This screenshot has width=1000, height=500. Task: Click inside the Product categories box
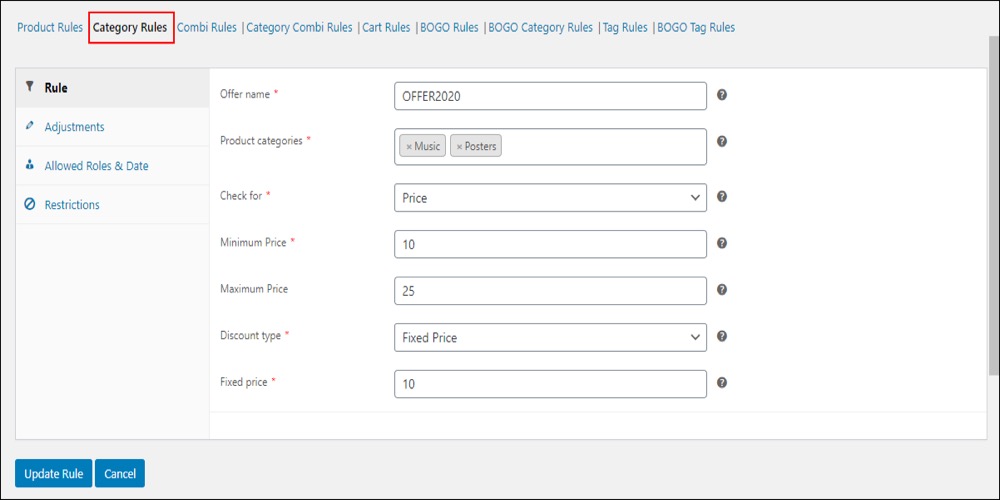(x=550, y=147)
